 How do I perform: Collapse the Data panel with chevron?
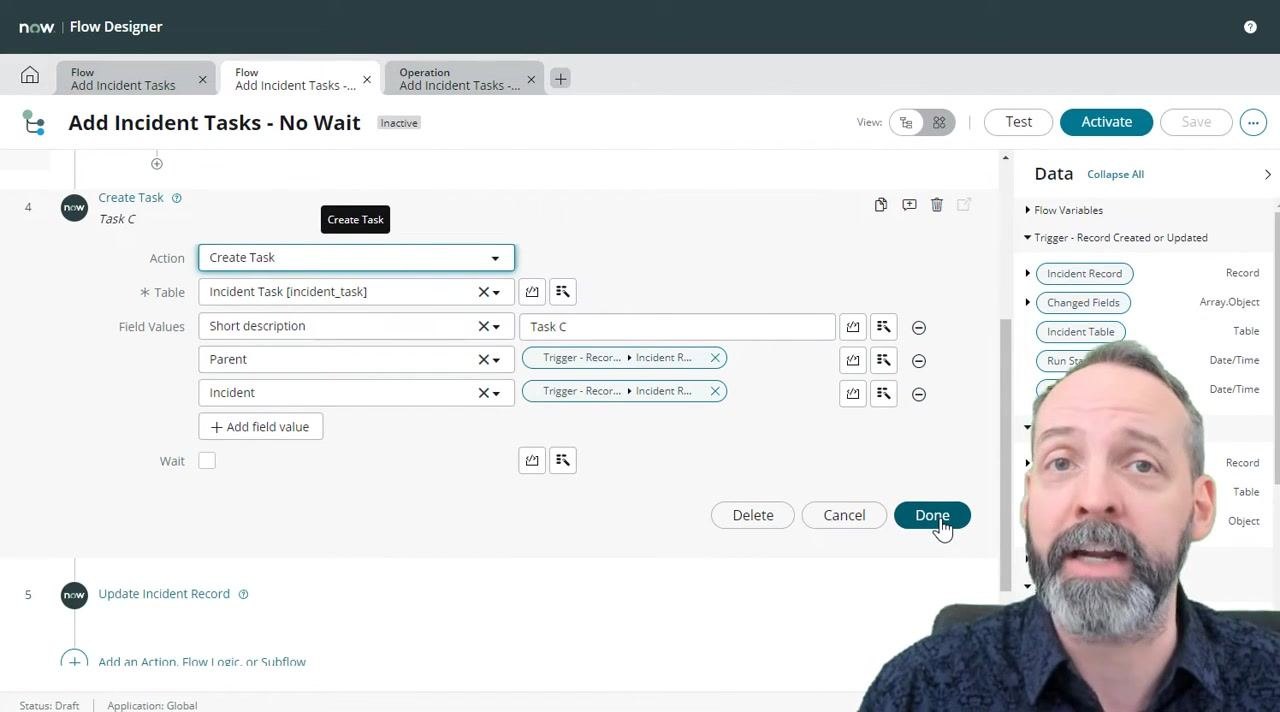click(1268, 175)
